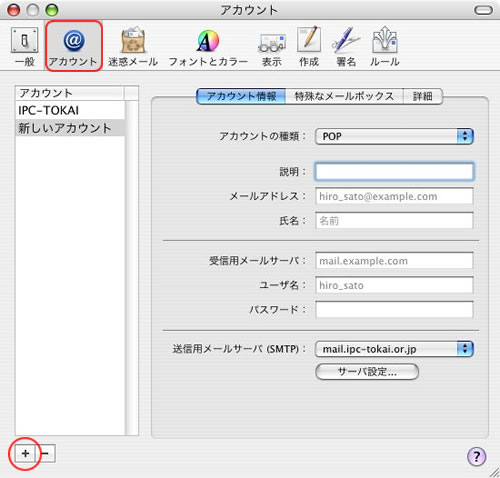This screenshot has height=478, width=500.
Task: Expand the アカウントの種類 POP dropdown
Action: 394,136
